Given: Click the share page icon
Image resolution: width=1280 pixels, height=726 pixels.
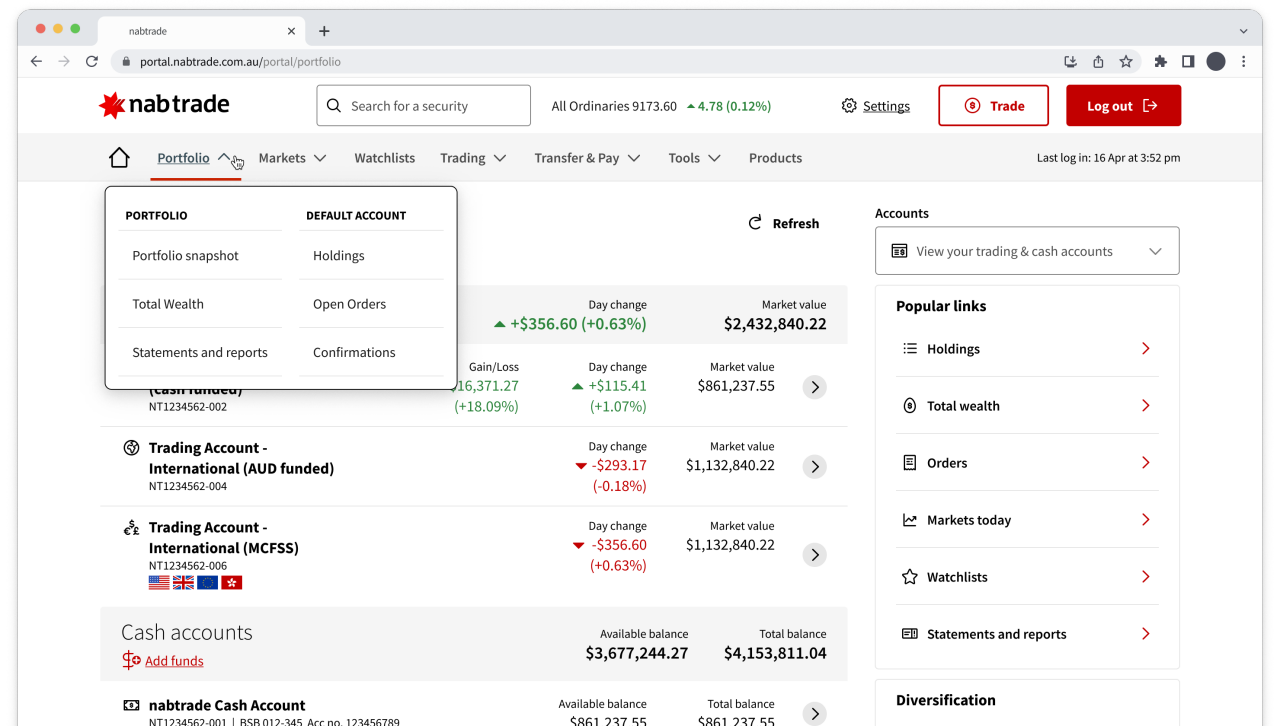Looking at the screenshot, I should coord(1098,61).
